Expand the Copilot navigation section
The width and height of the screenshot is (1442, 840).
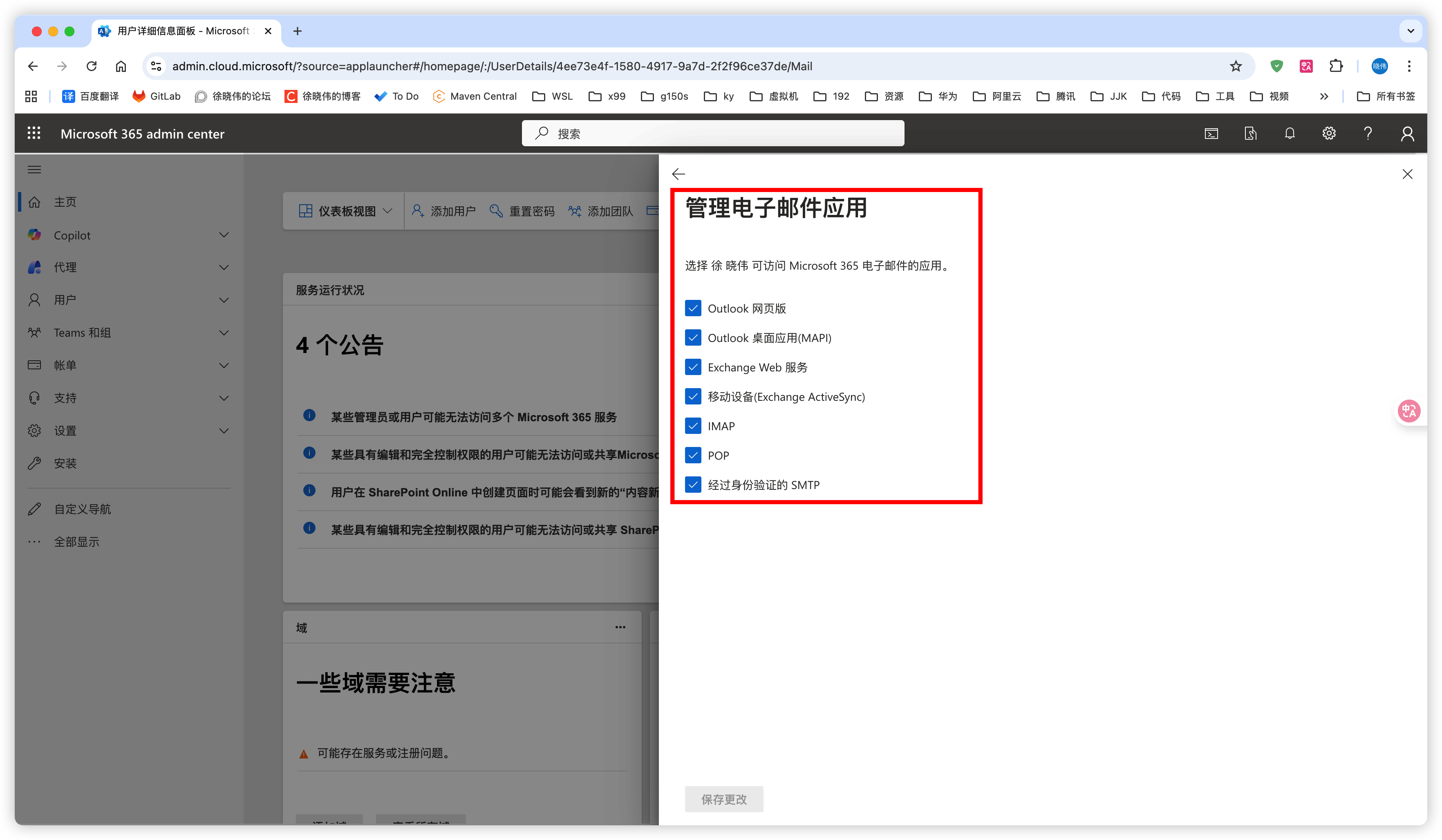click(x=224, y=235)
